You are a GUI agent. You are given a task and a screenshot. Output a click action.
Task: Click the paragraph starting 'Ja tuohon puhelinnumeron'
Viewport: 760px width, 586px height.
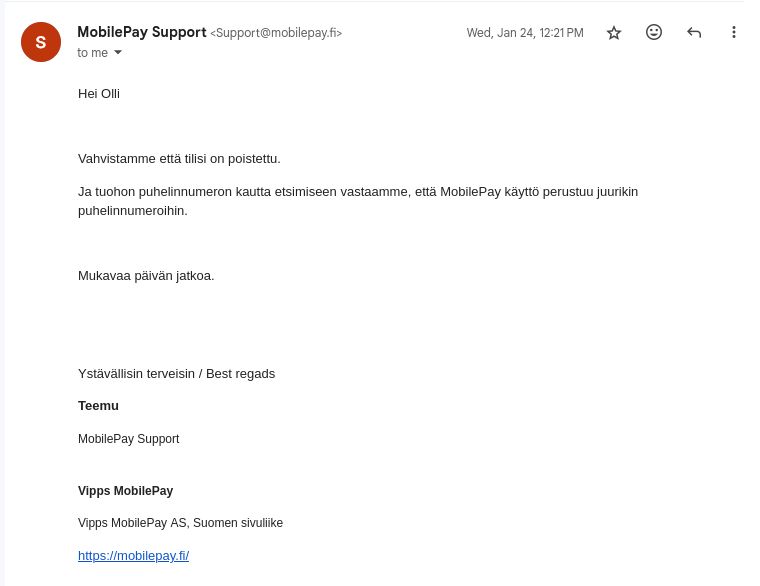click(x=358, y=201)
